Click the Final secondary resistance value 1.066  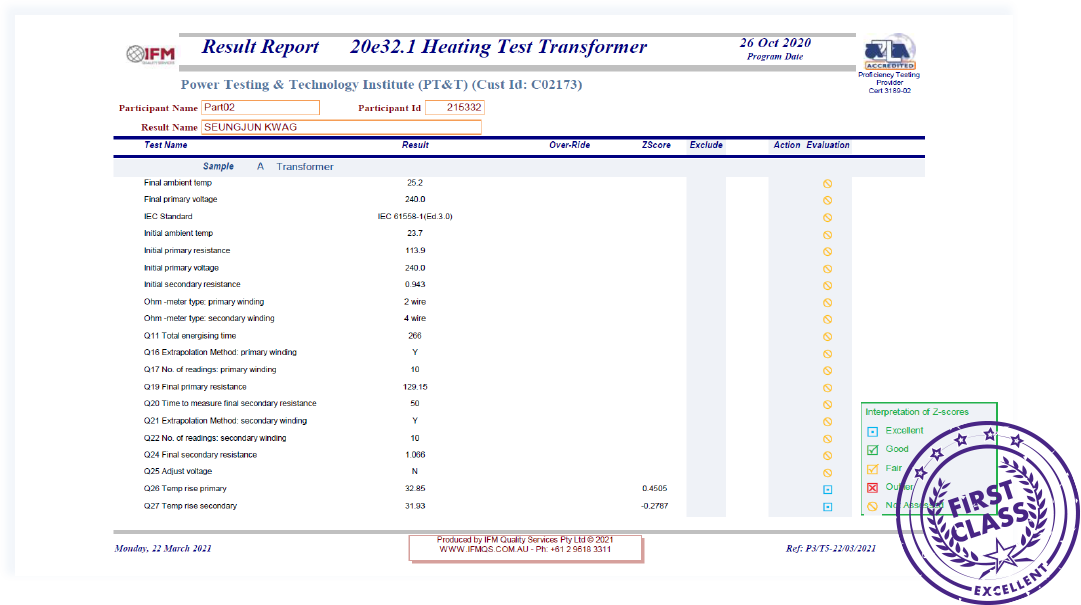(415, 455)
